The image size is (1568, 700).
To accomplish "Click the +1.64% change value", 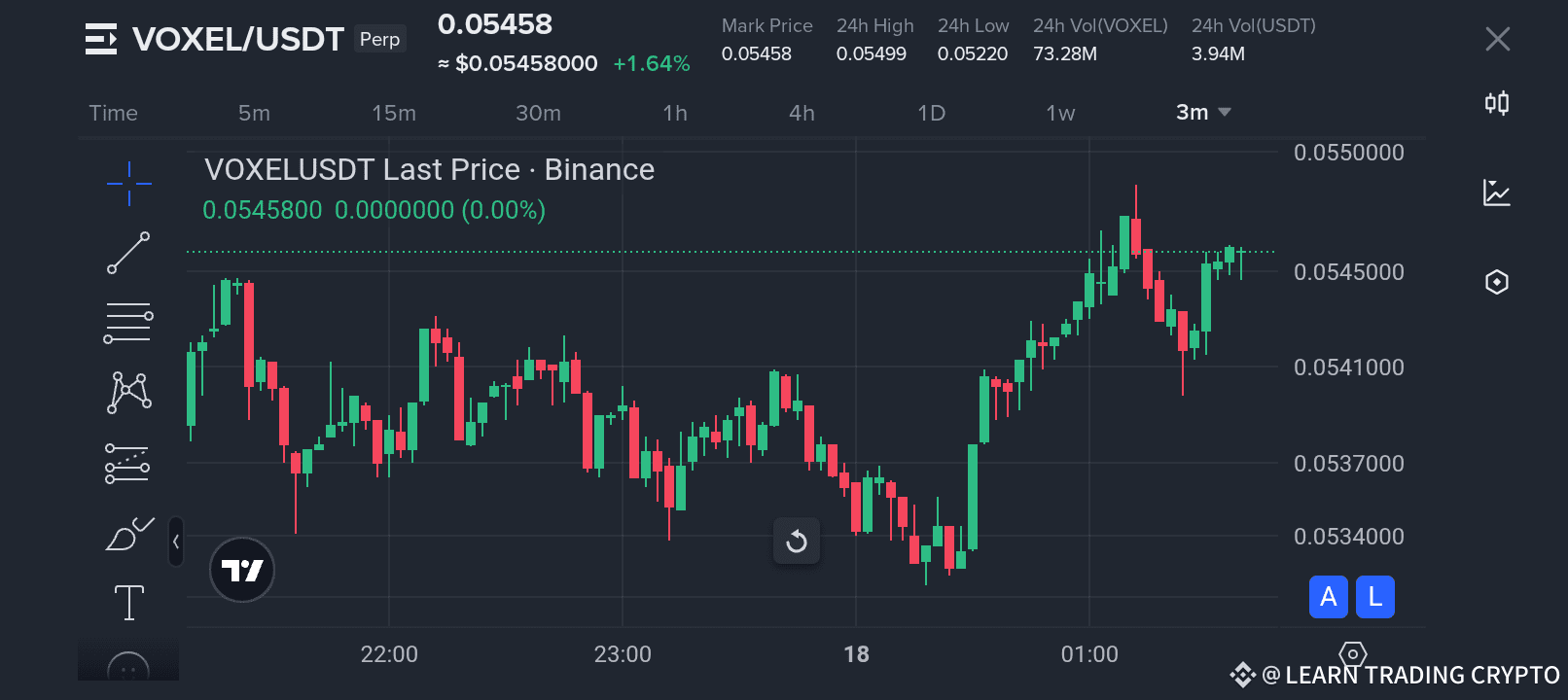I will 652,64.
